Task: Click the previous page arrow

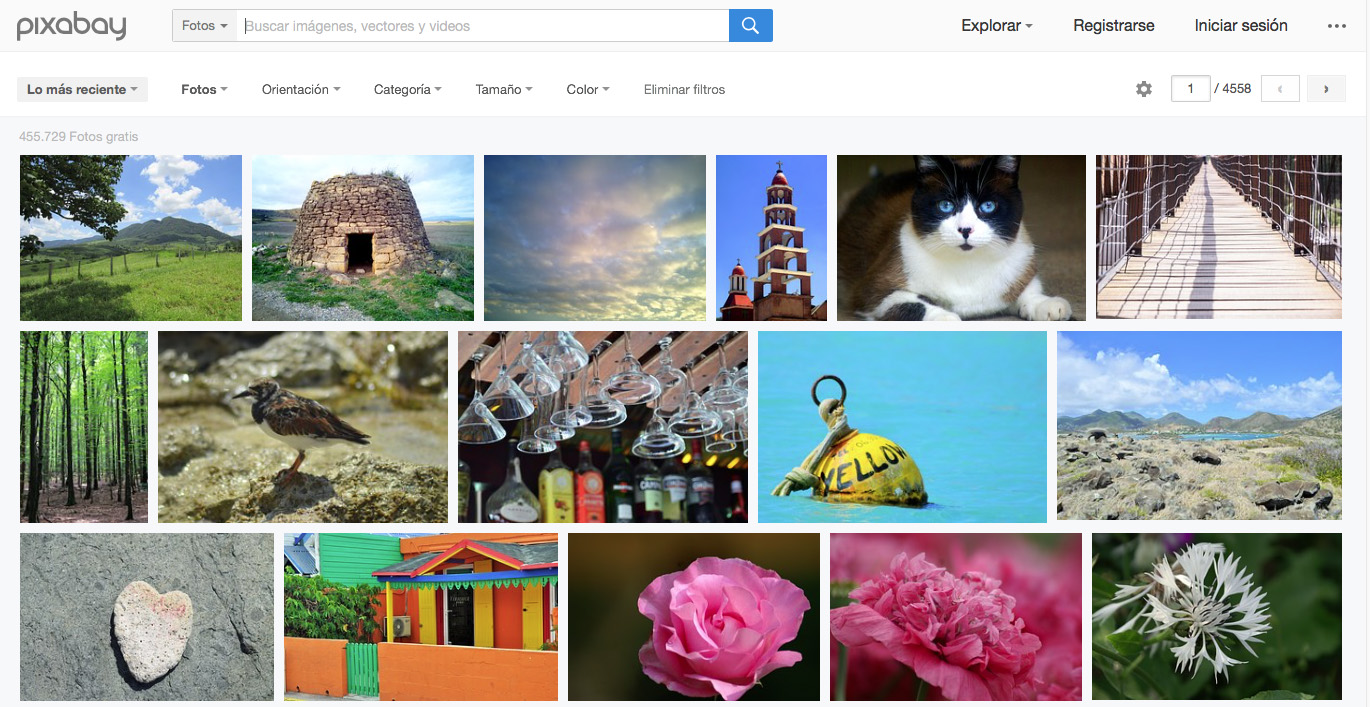Action: [x=1280, y=89]
